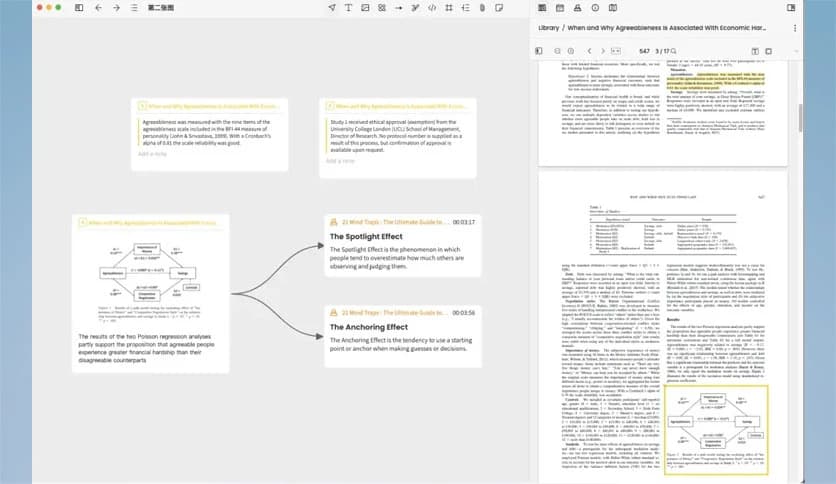Click the ethical approval card source title
Image resolution: width=836 pixels, height=484 pixels.
pos(400,106)
